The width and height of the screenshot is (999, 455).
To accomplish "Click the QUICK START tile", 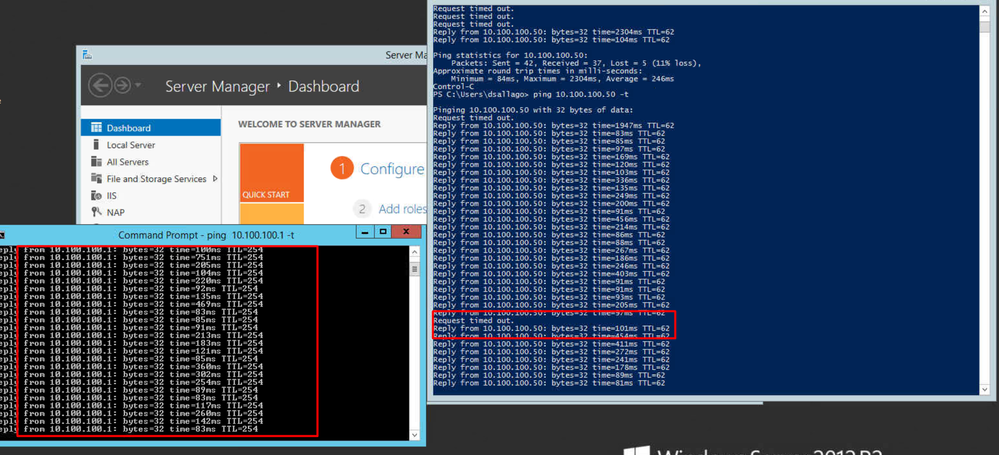I will (271, 173).
